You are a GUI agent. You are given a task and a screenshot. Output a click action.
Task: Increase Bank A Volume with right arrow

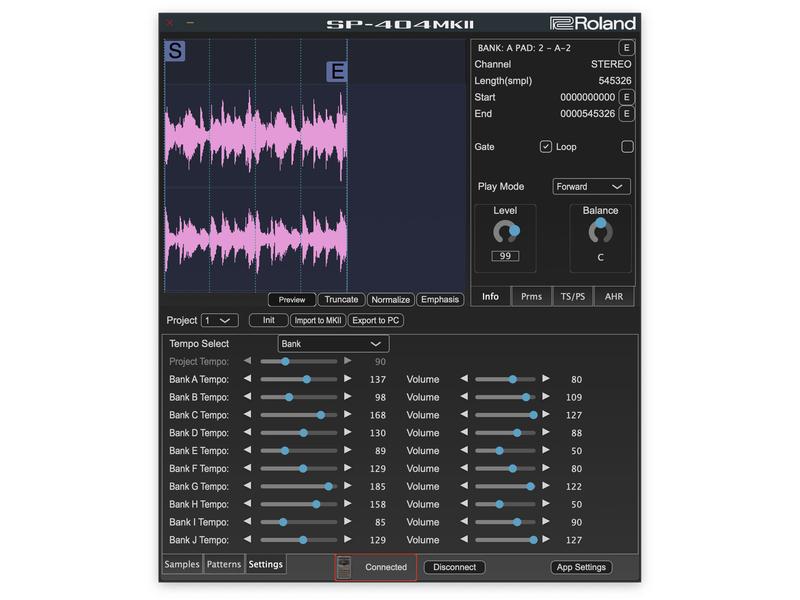(546, 379)
